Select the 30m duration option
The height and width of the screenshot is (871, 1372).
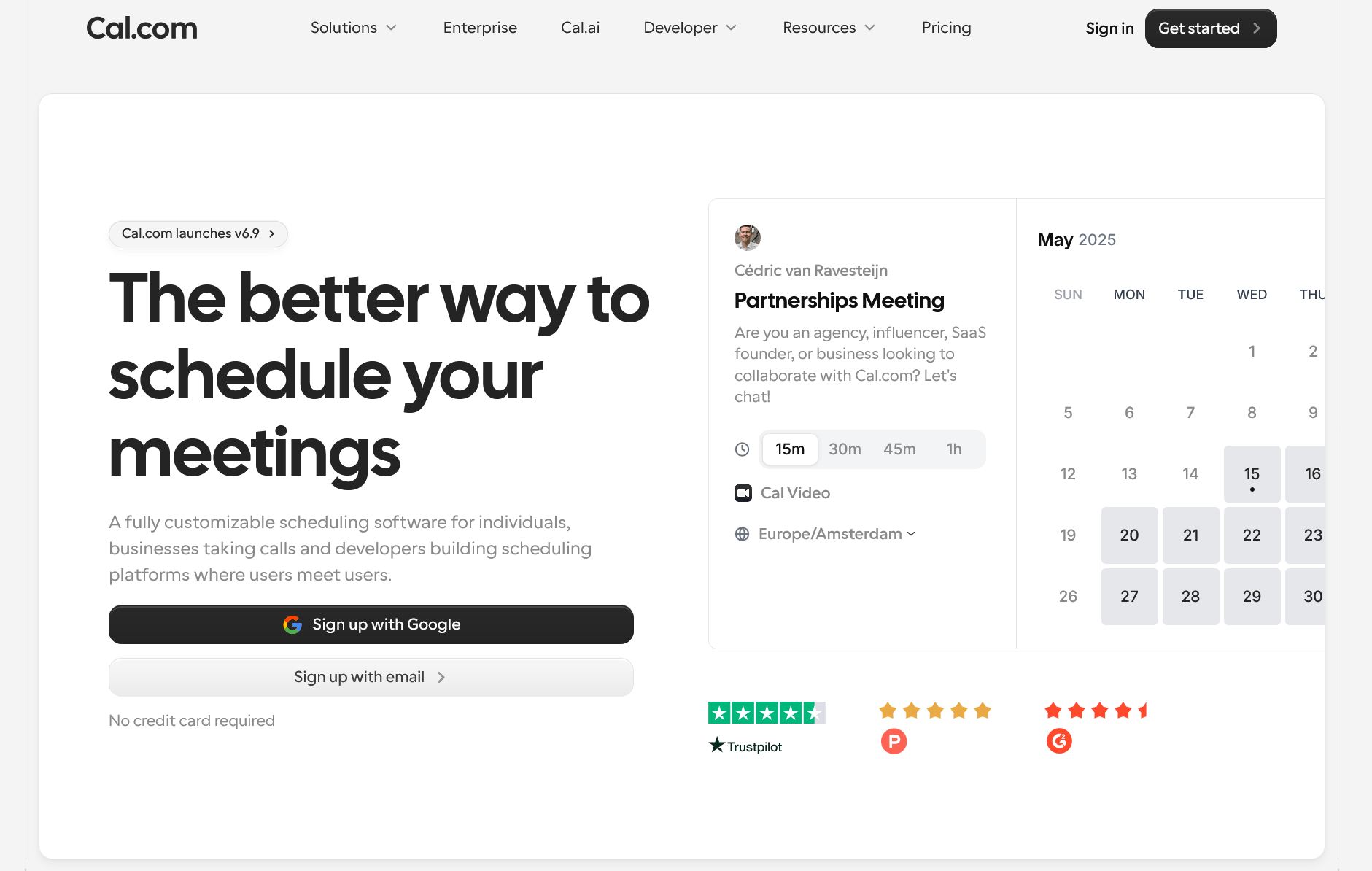[x=845, y=449]
